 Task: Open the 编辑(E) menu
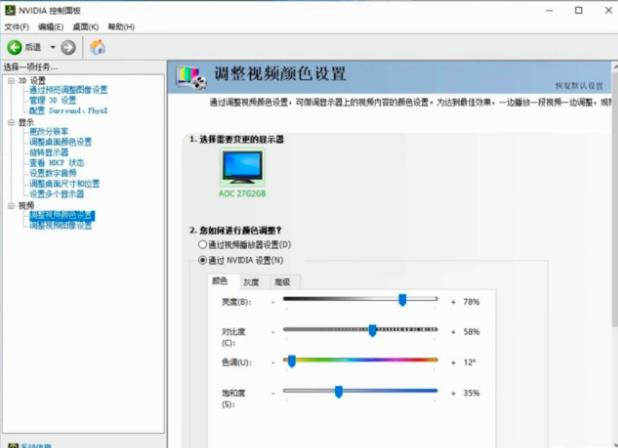[50, 27]
